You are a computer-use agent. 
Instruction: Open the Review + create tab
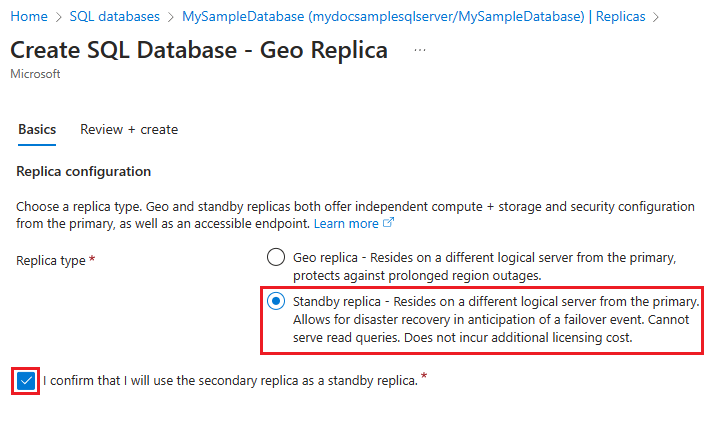129,130
